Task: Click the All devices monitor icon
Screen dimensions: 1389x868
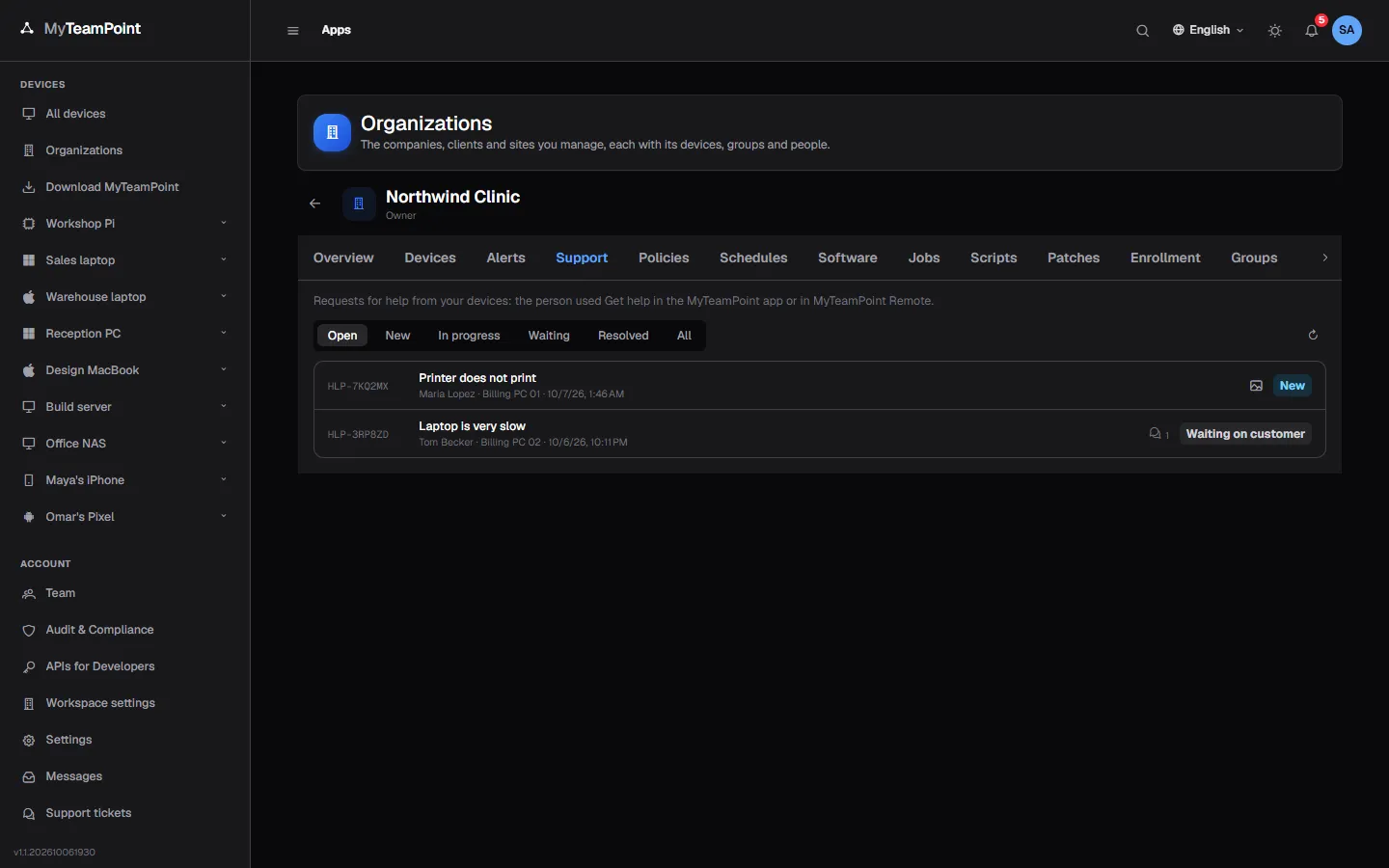Action: [x=29, y=114]
